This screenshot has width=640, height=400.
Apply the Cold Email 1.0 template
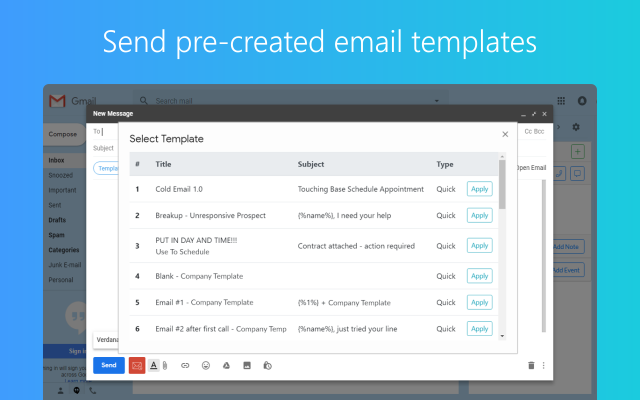pyautogui.click(x=479, y=189)
